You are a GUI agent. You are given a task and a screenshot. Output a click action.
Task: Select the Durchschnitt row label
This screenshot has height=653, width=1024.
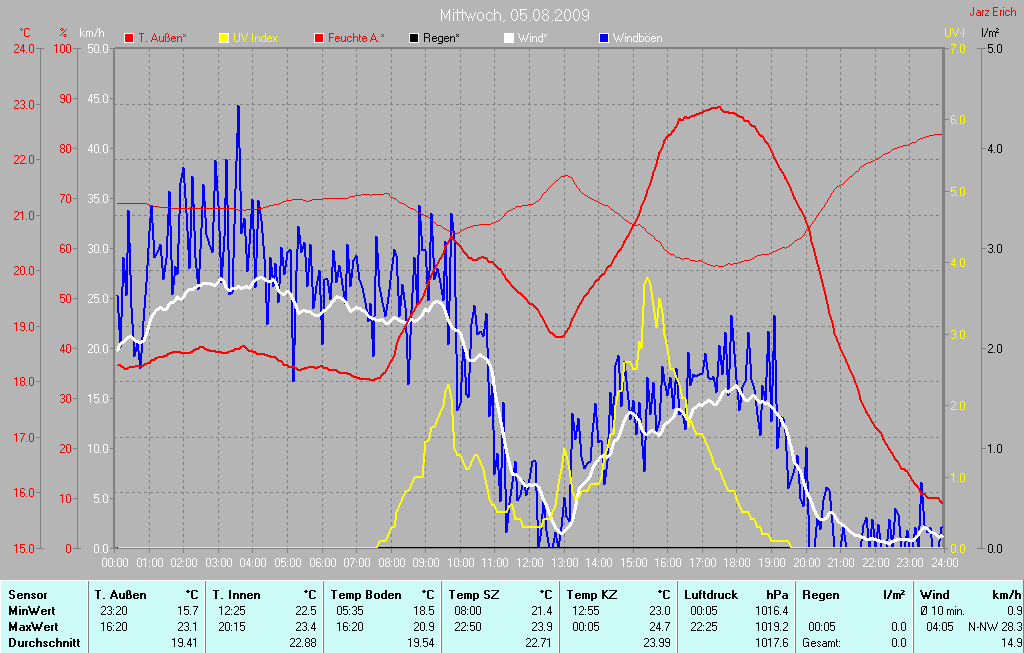(x=44, y=643)
